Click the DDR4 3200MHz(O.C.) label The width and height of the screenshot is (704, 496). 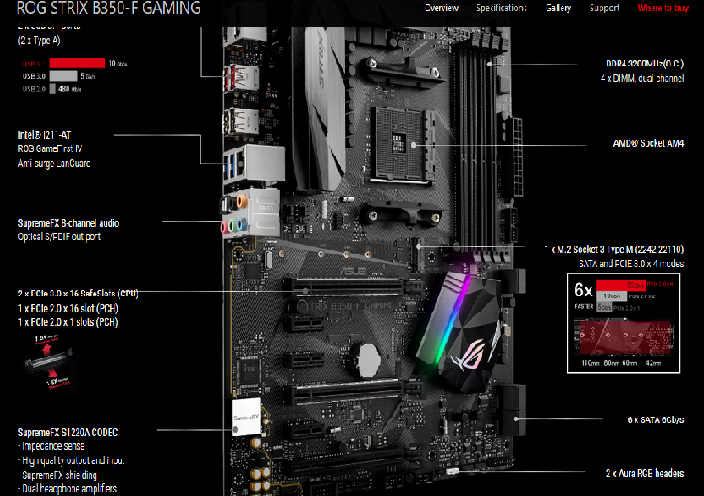645,64
